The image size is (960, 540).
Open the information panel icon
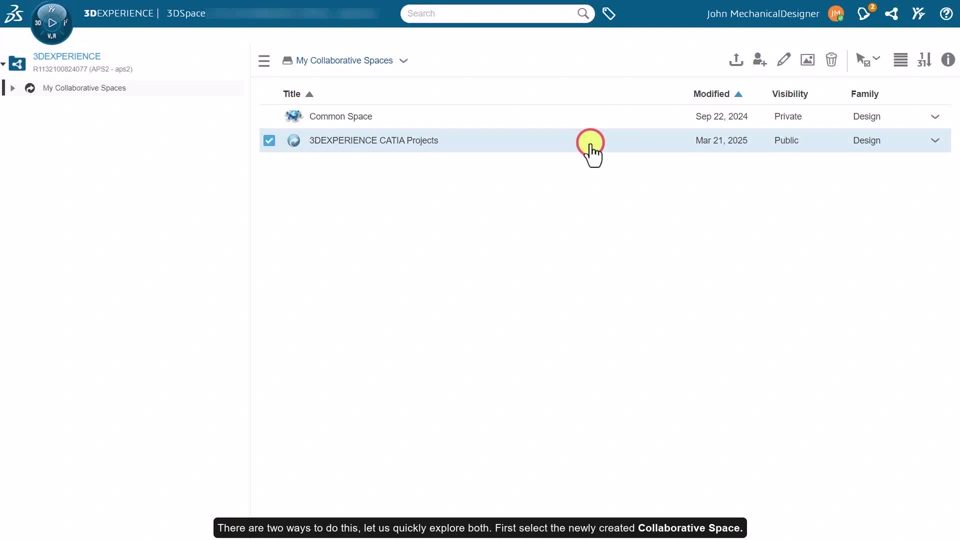(x=948, y=59)
